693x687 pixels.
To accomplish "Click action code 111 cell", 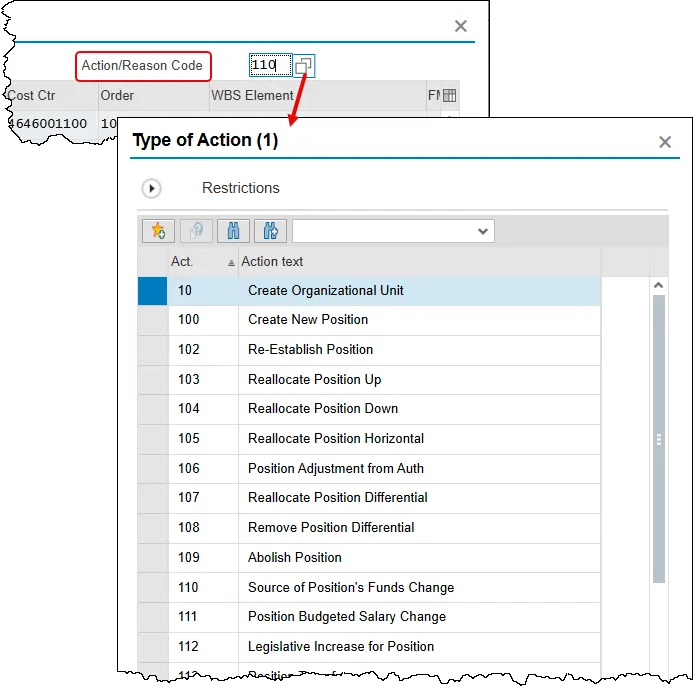I will [203, 617].
